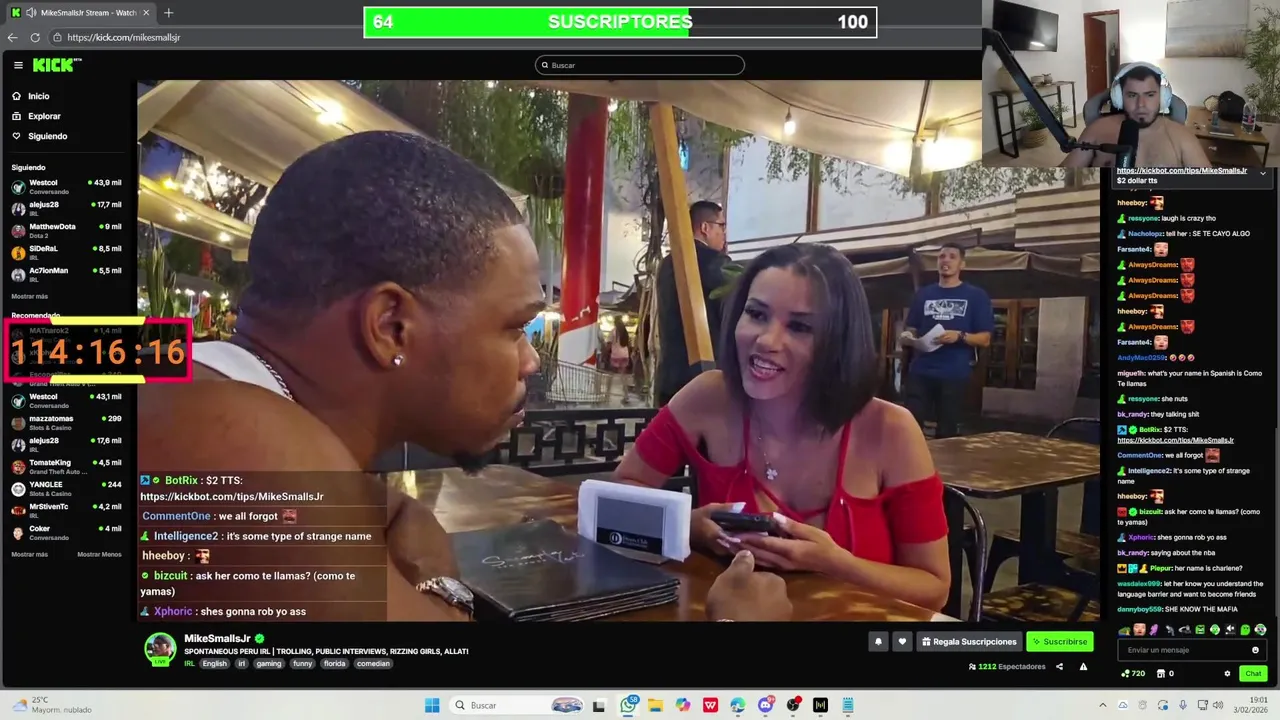Focus the Kick Buscar search field
The width and height of the screenshot is (1280, 720).
pyautogui.click(x=640, y=65)
